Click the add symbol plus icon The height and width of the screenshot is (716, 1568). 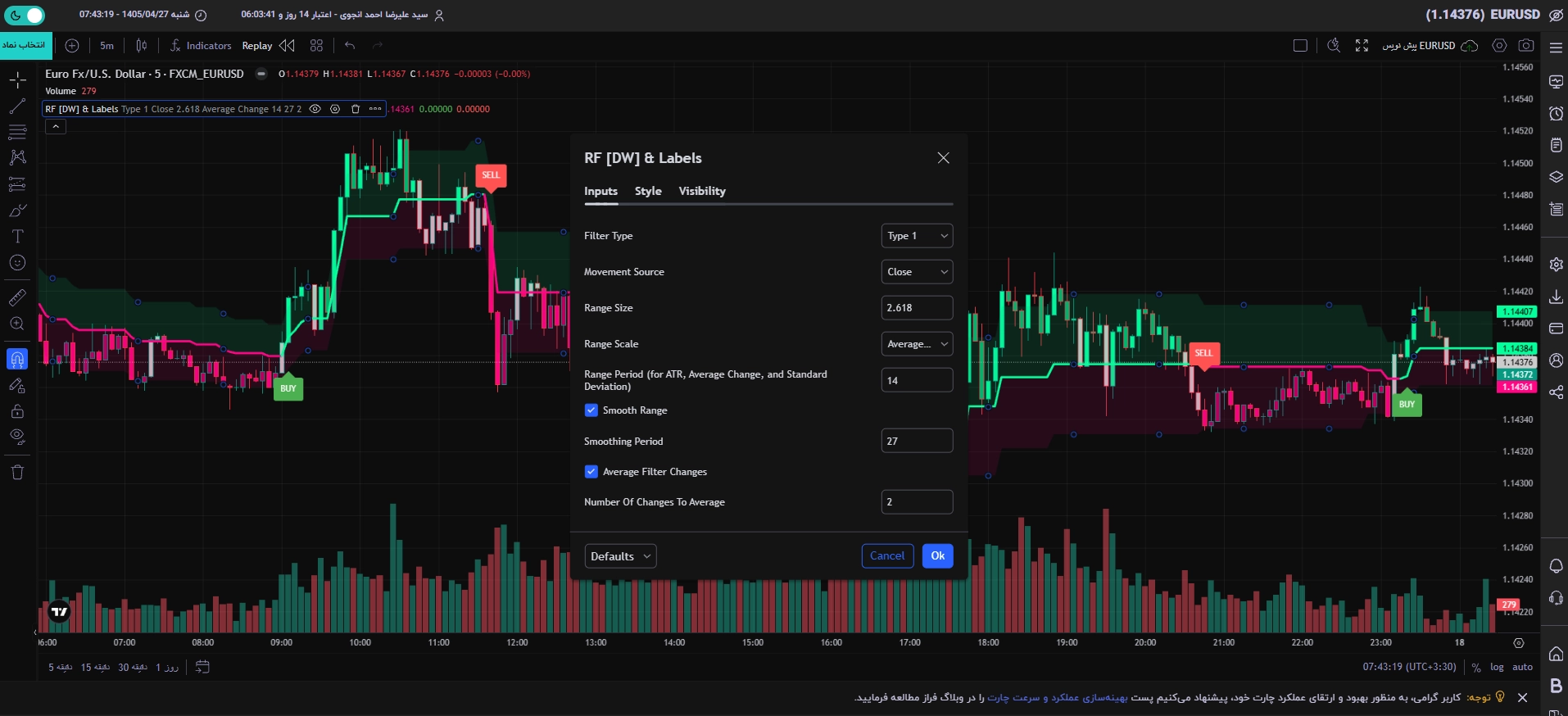coord(72,46)
